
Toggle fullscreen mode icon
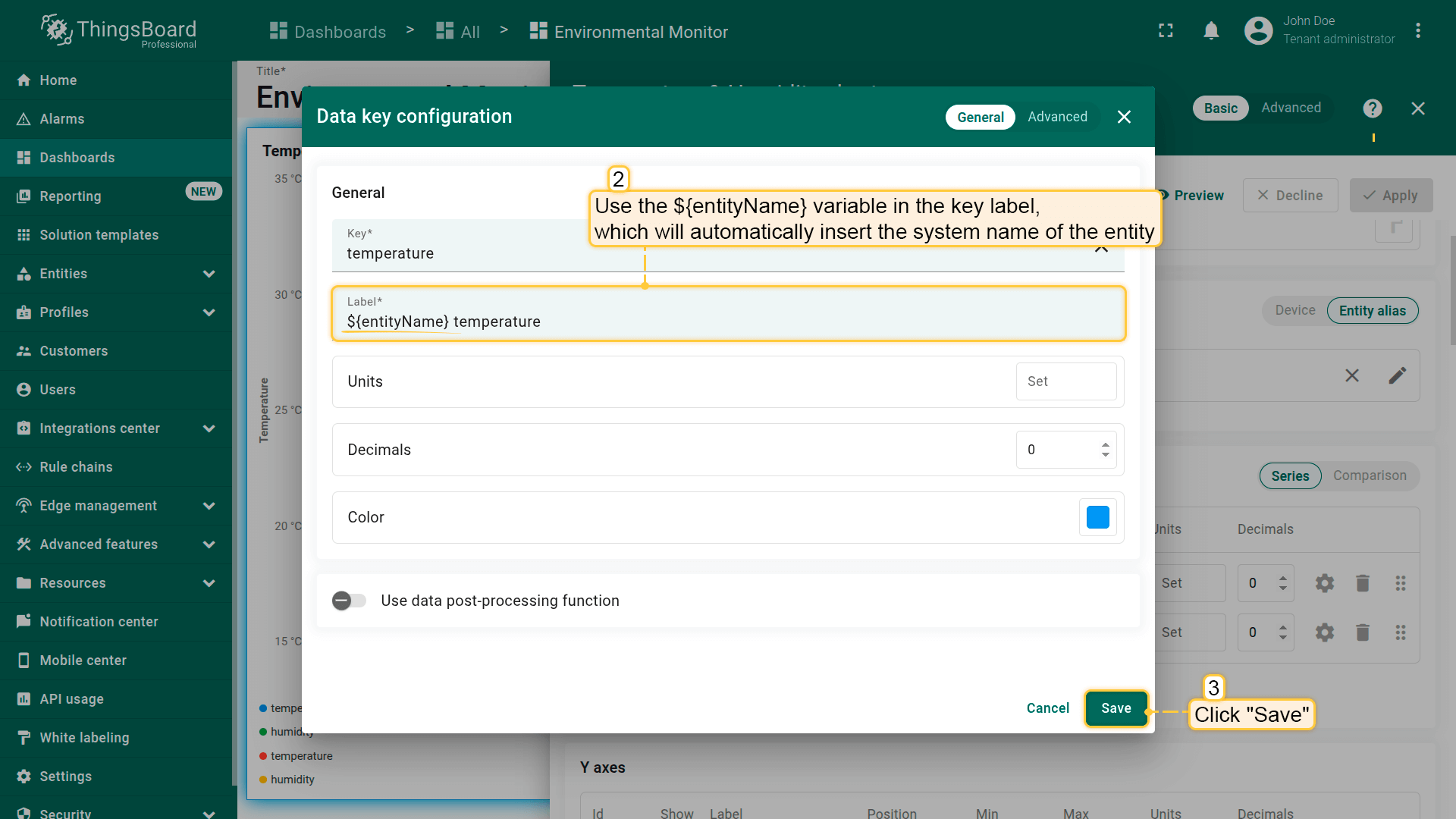(x=1166, y=31)
